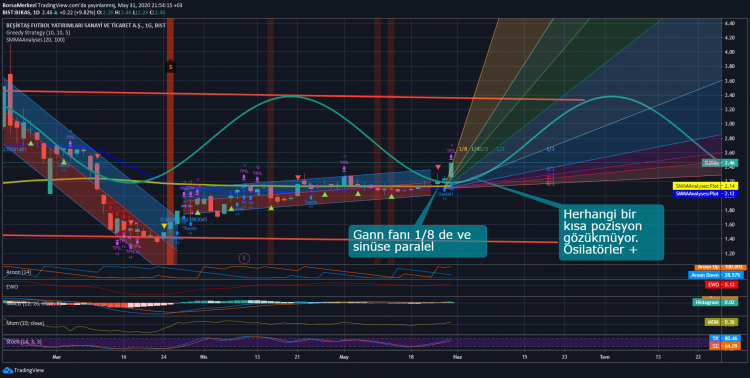Viewport: 750px width, 378px height.
Task: Click the yellow down-triangle signal marker
Action: pos(164,226)
